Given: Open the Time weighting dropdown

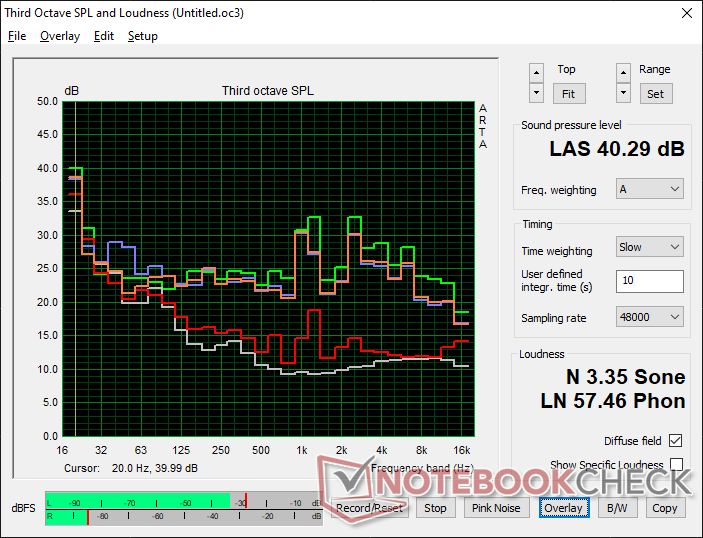Looking at the screenshot, I should point(650,247).
